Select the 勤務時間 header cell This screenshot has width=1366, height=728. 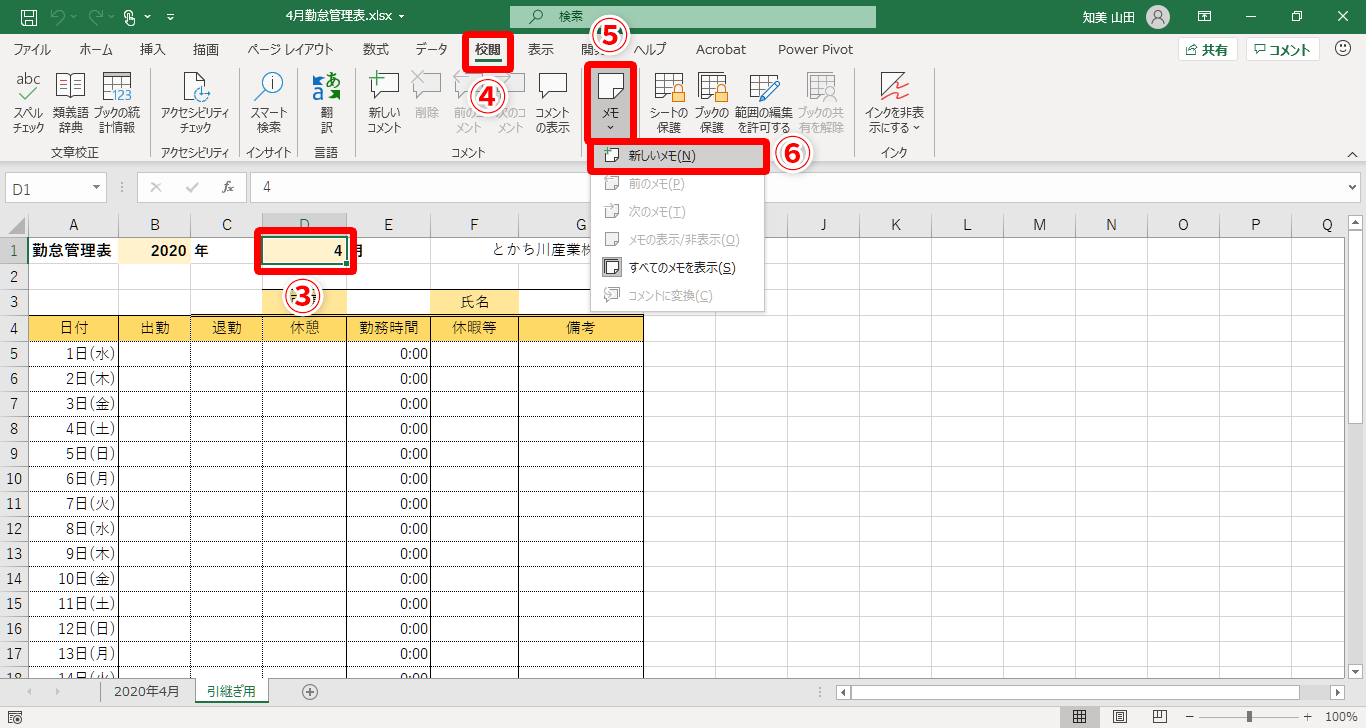(388, 327)
